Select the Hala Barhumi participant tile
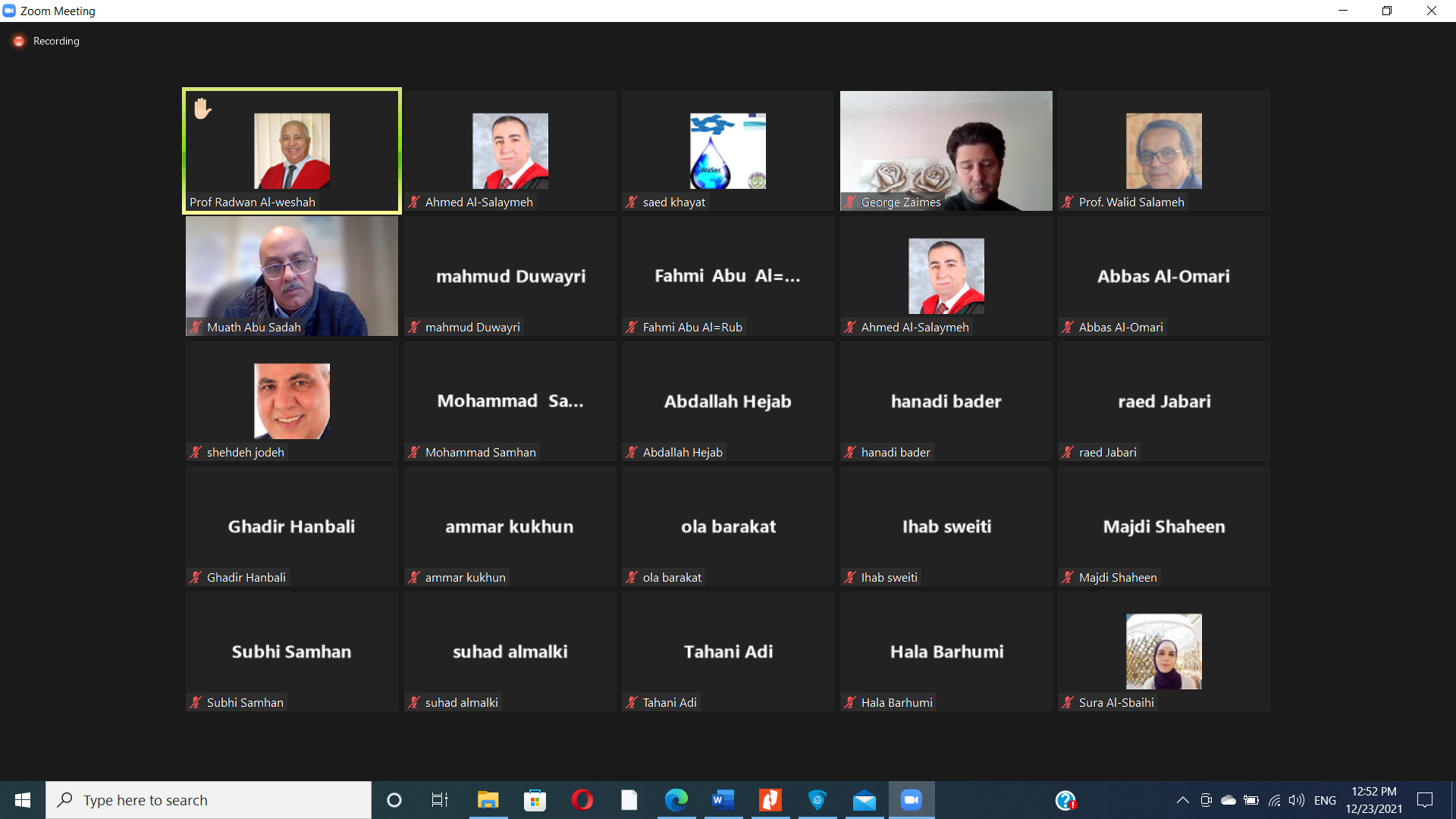 946,651
